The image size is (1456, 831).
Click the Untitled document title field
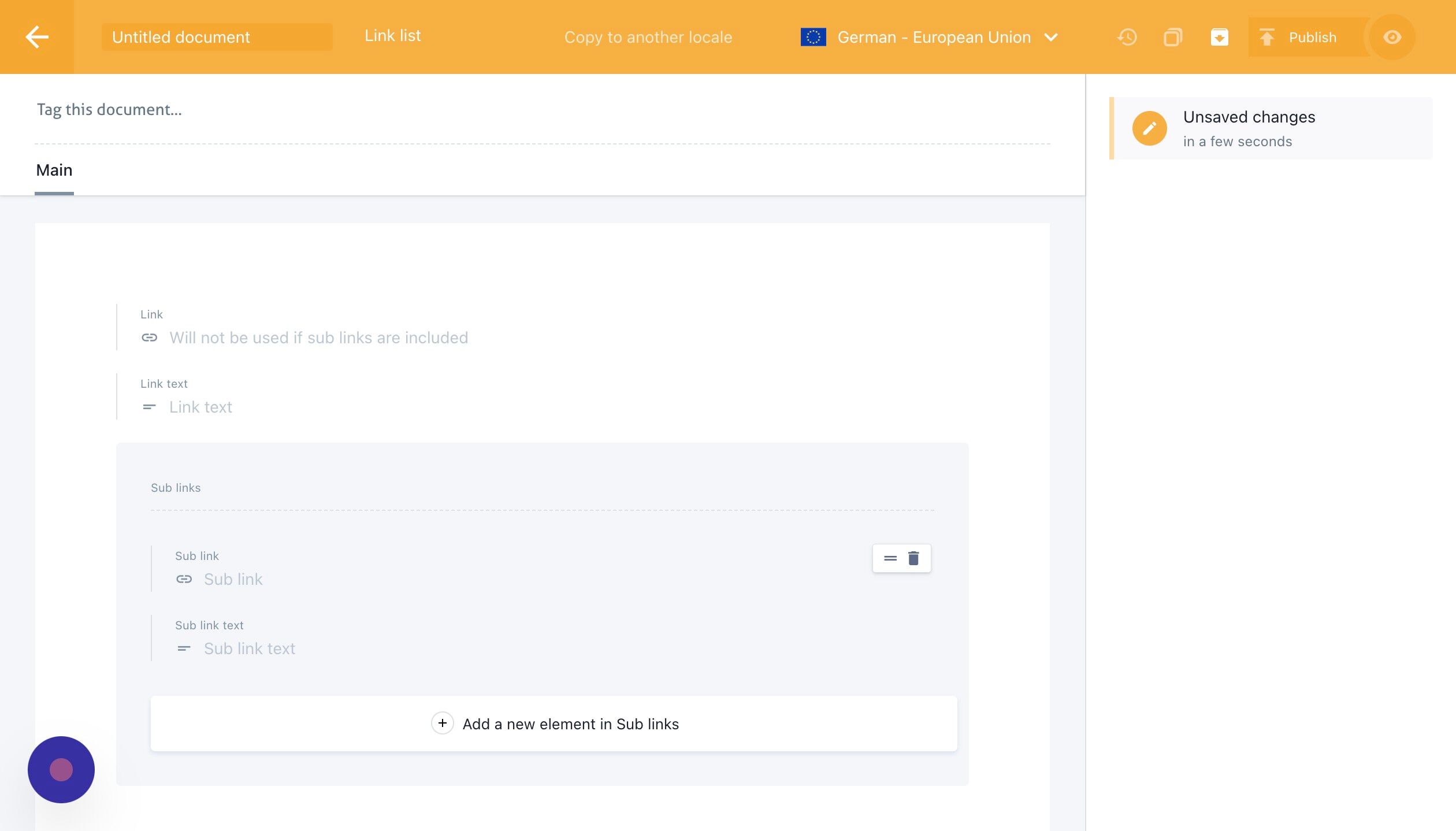217,37
